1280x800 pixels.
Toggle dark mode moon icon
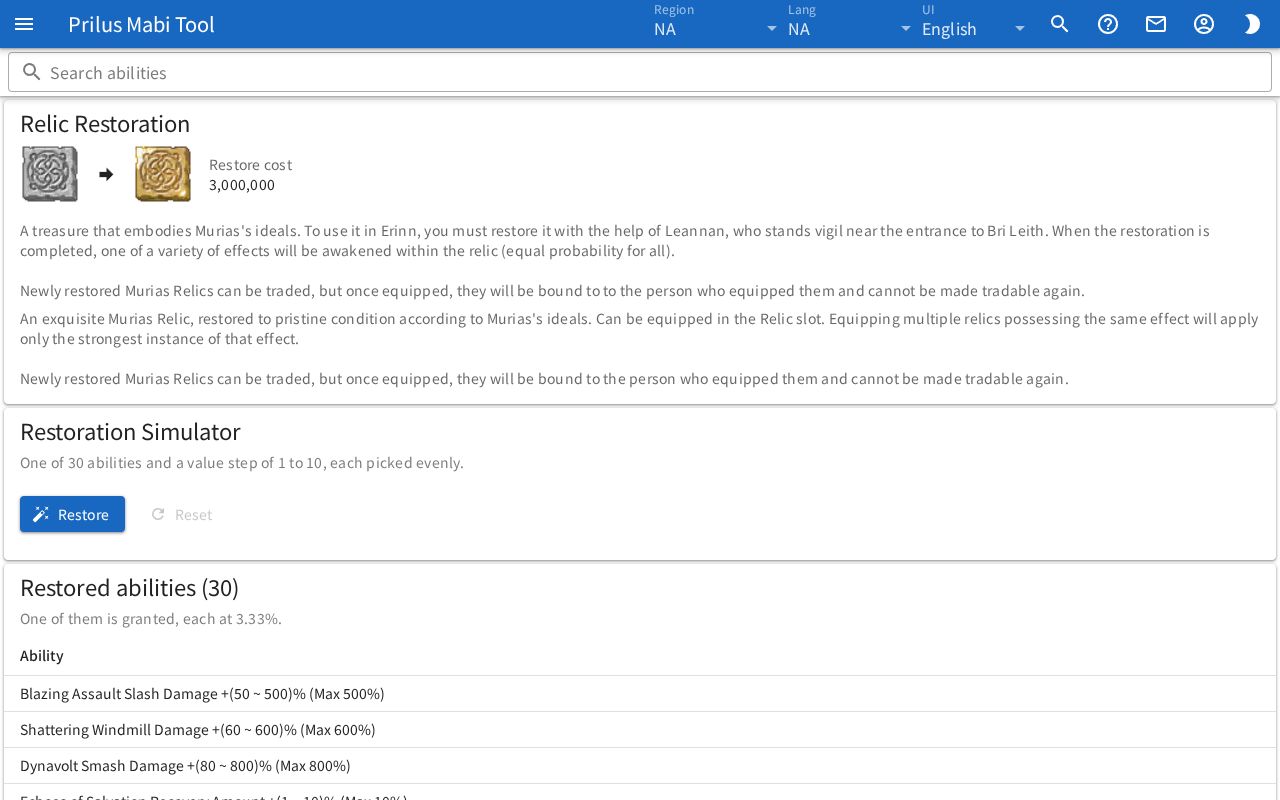(1252, 24)
